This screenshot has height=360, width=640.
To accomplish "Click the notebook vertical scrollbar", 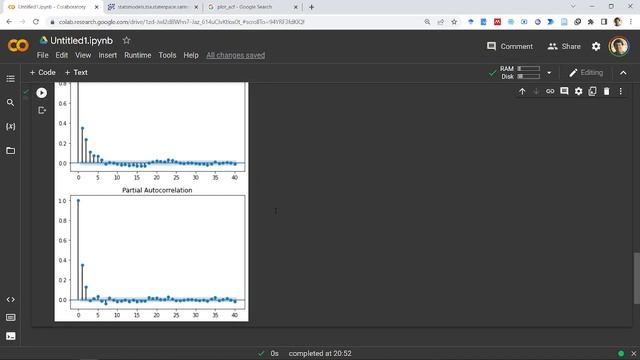I will pos(636,278).
